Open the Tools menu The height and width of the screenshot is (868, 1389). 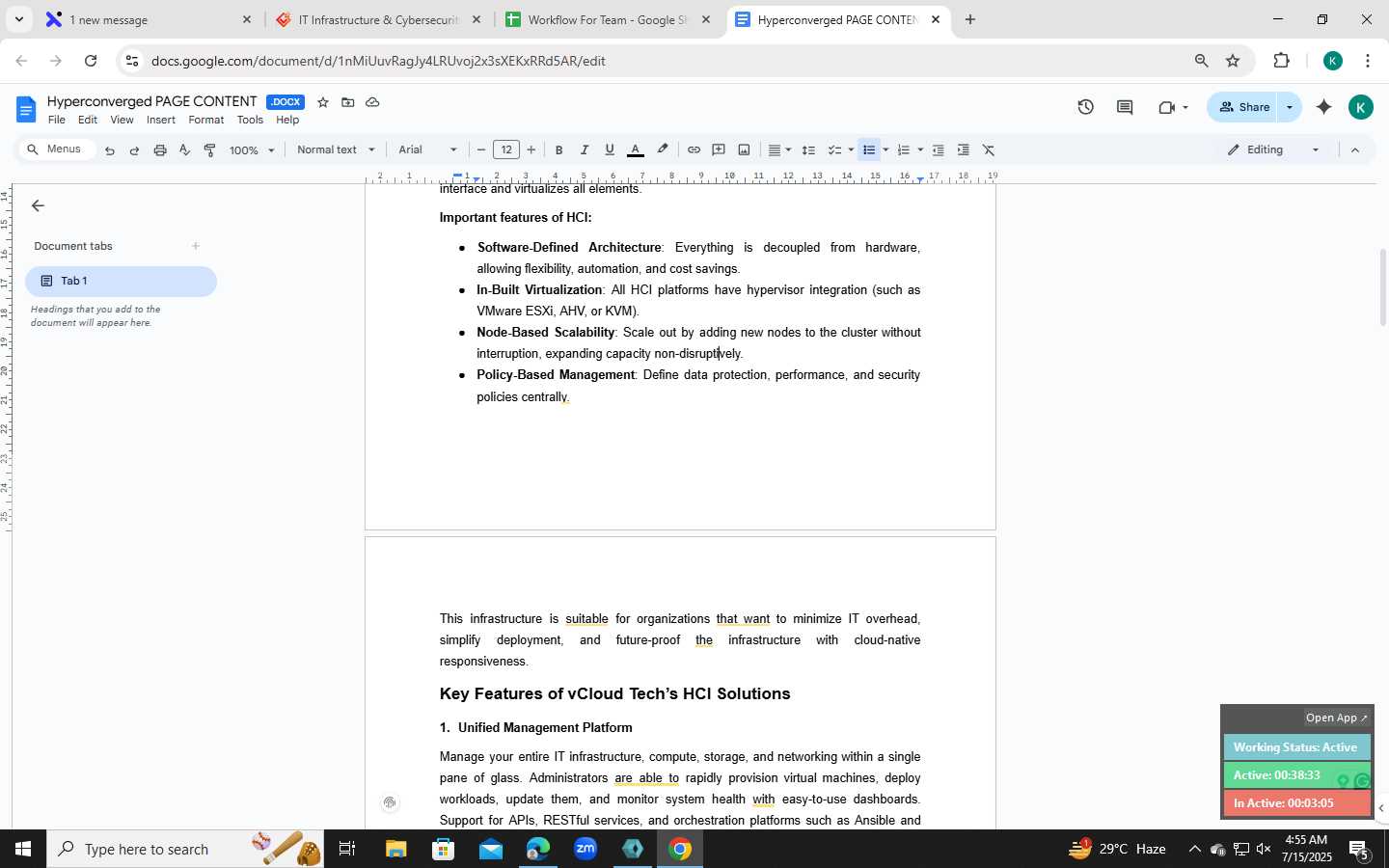click(x=250, y=121)
